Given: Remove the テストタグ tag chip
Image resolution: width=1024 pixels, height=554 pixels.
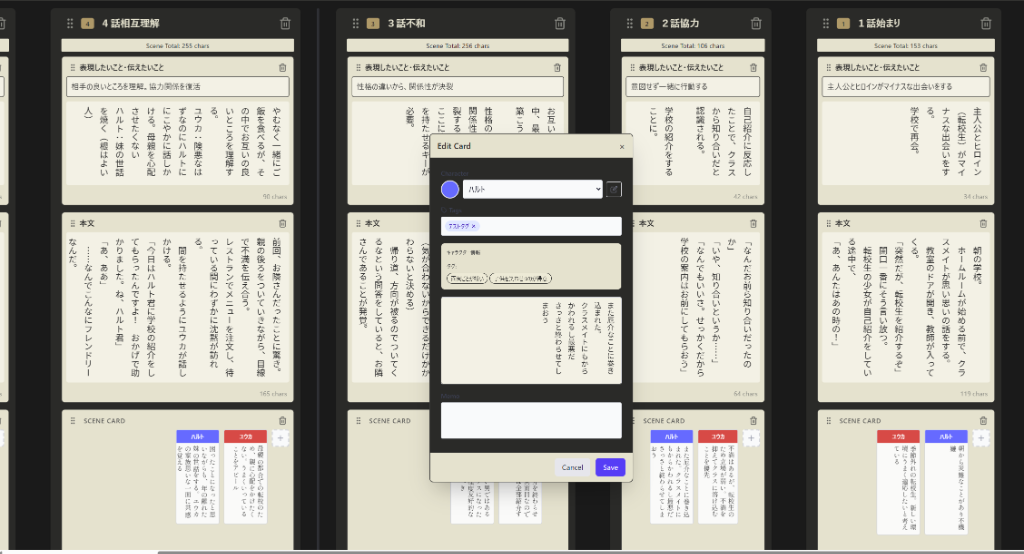Looking at the screenshot, I should pos(474,226).
